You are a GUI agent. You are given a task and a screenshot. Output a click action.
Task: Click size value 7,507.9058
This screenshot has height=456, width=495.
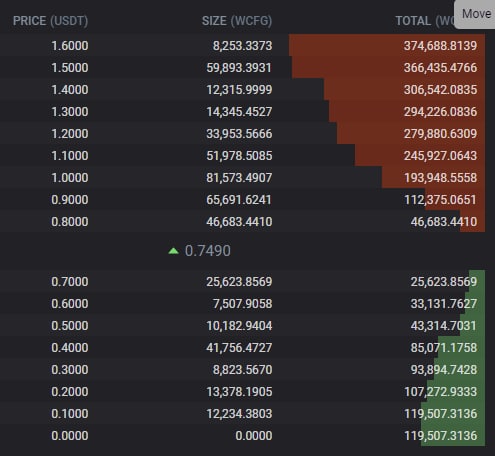pos(242,304)
